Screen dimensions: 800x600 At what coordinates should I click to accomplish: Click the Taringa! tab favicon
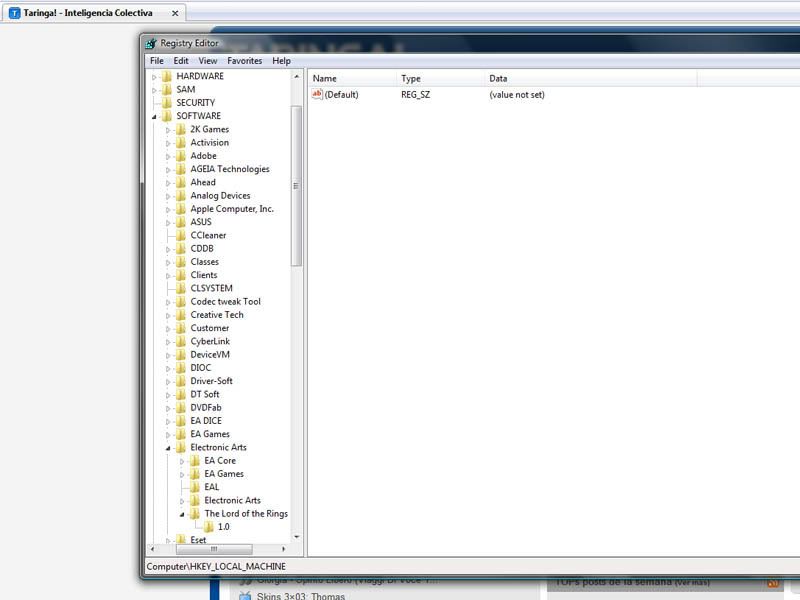click(x=14, y=13)
